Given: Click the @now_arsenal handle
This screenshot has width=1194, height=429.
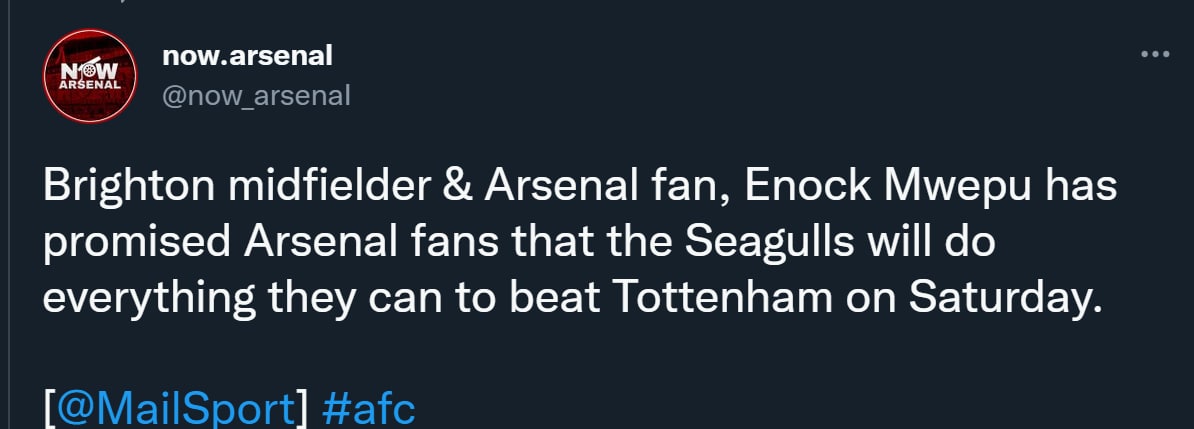Looking at the screenshot, I should [256, 95].
